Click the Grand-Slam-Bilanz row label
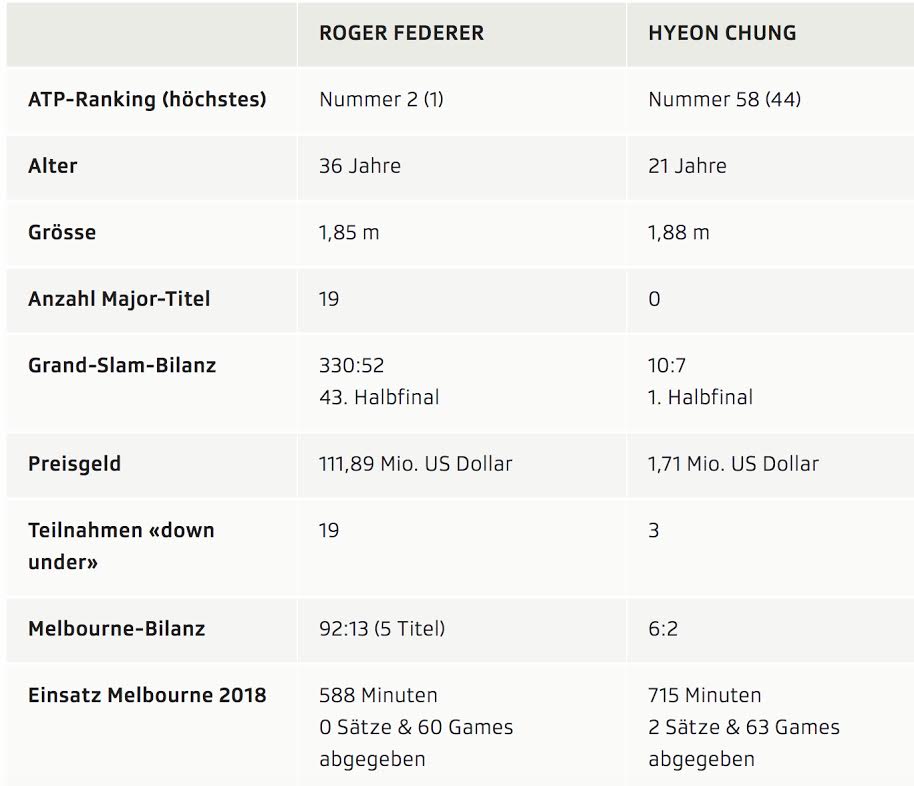The image size is (914, 786). [x=122, y=366]
